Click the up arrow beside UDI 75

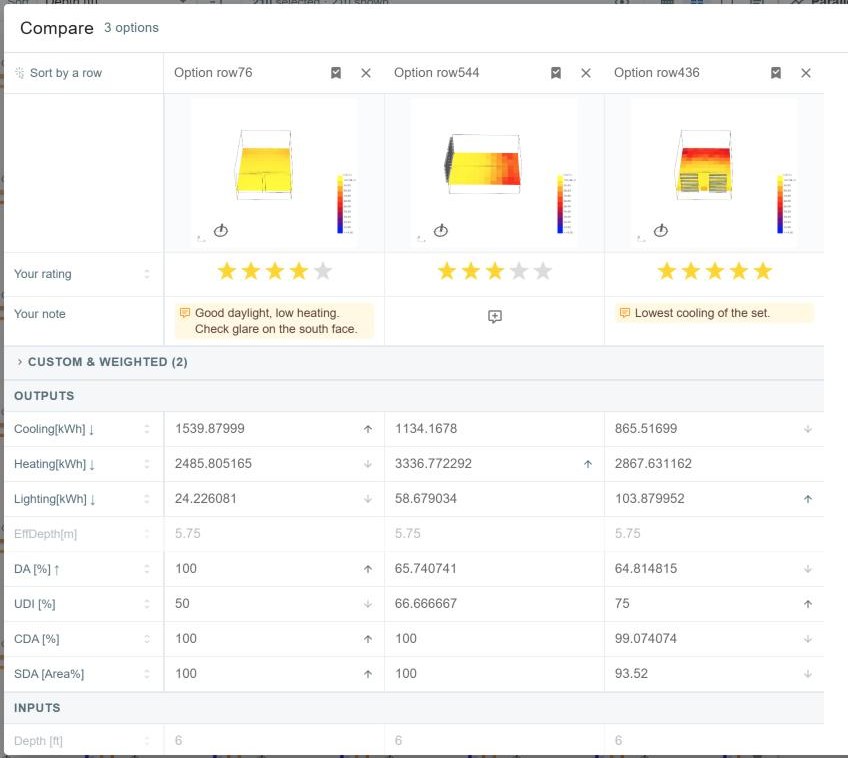click(808, 604)
